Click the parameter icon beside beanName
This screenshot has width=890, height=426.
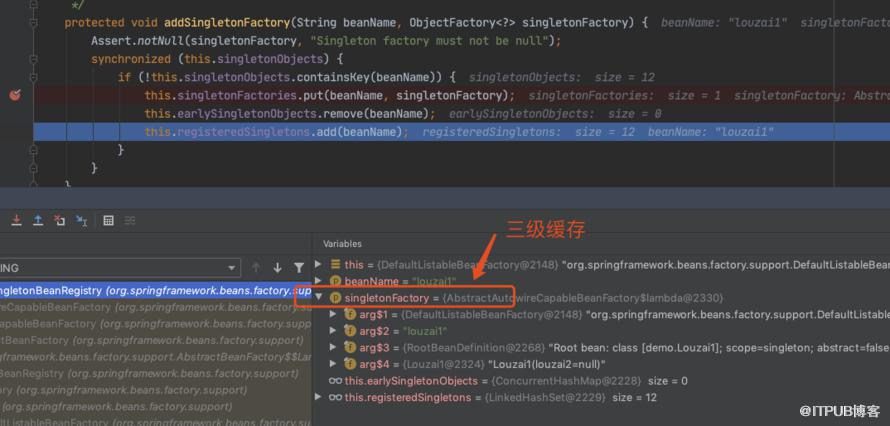tap(335, 281)
